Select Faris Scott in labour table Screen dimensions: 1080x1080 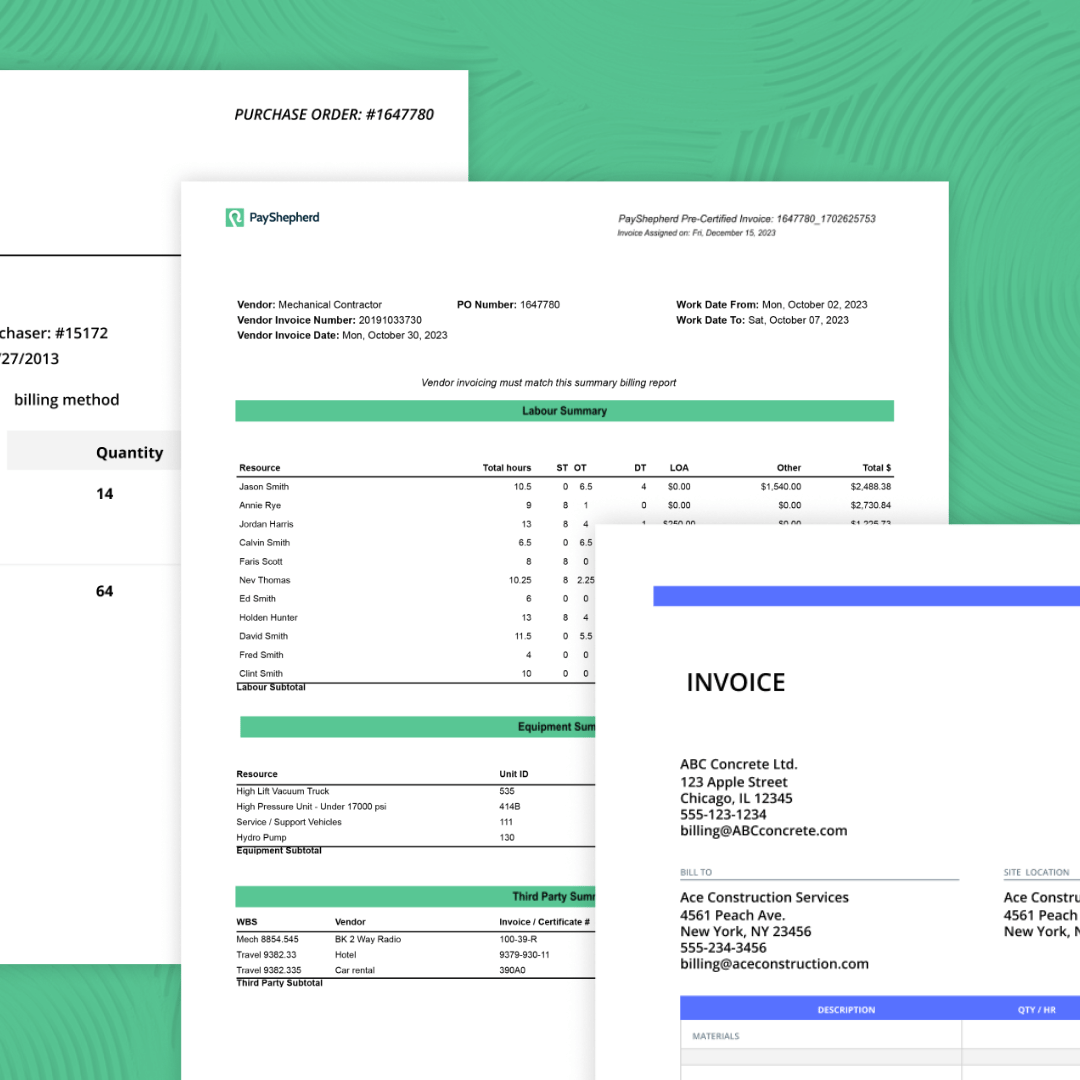[x=260, y=561]
